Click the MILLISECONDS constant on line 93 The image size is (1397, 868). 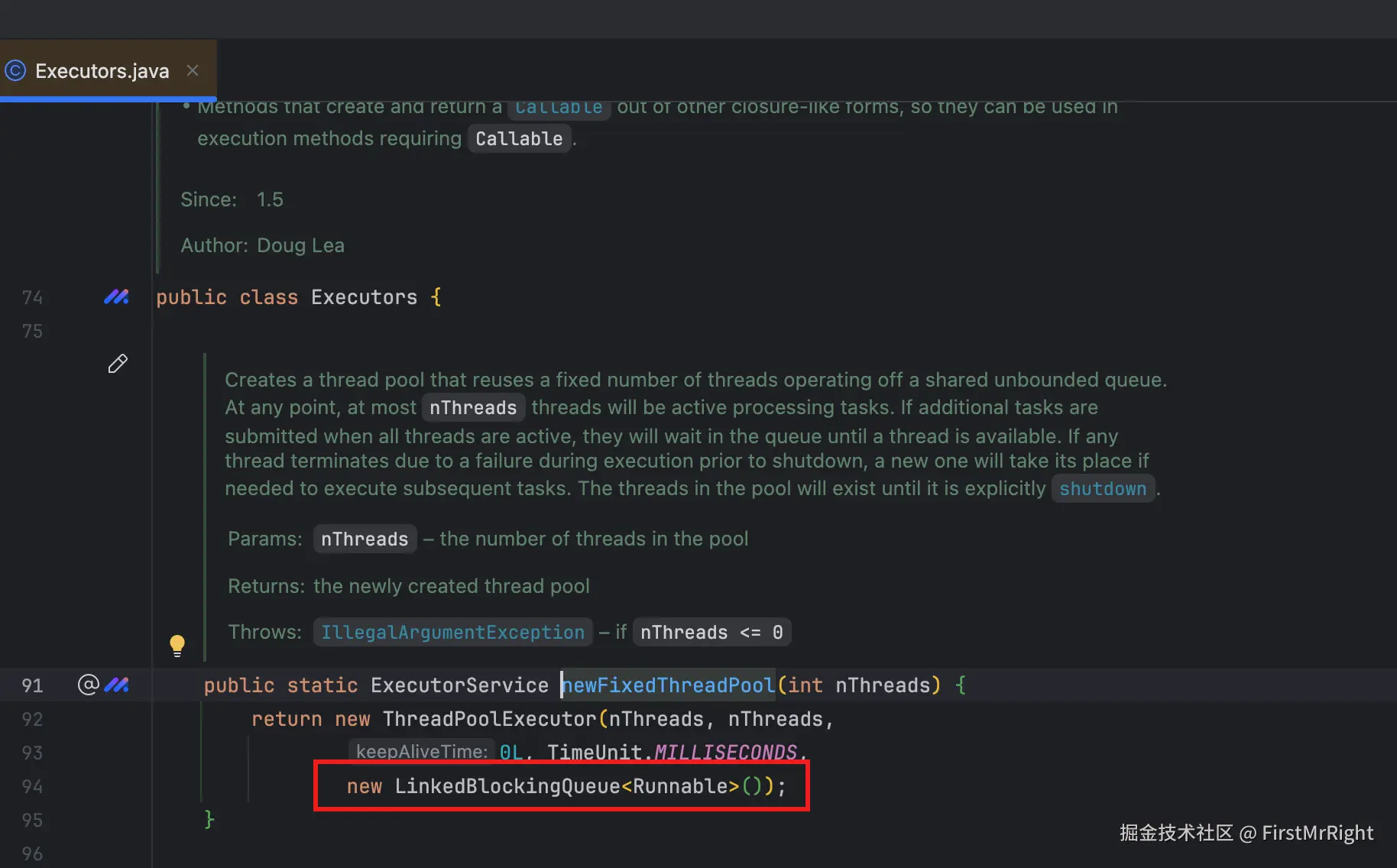coord(725,753)
